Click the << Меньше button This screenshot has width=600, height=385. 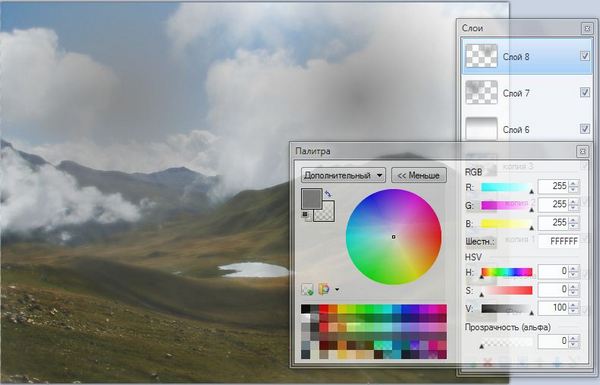419,175
